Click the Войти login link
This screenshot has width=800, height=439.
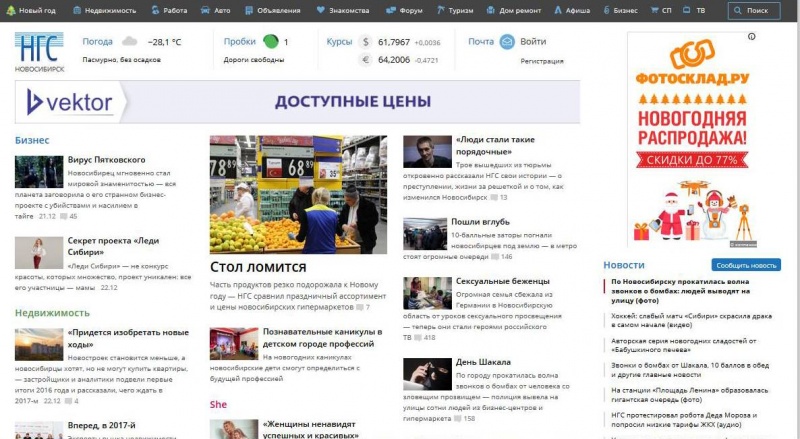(x=533, y=42)
